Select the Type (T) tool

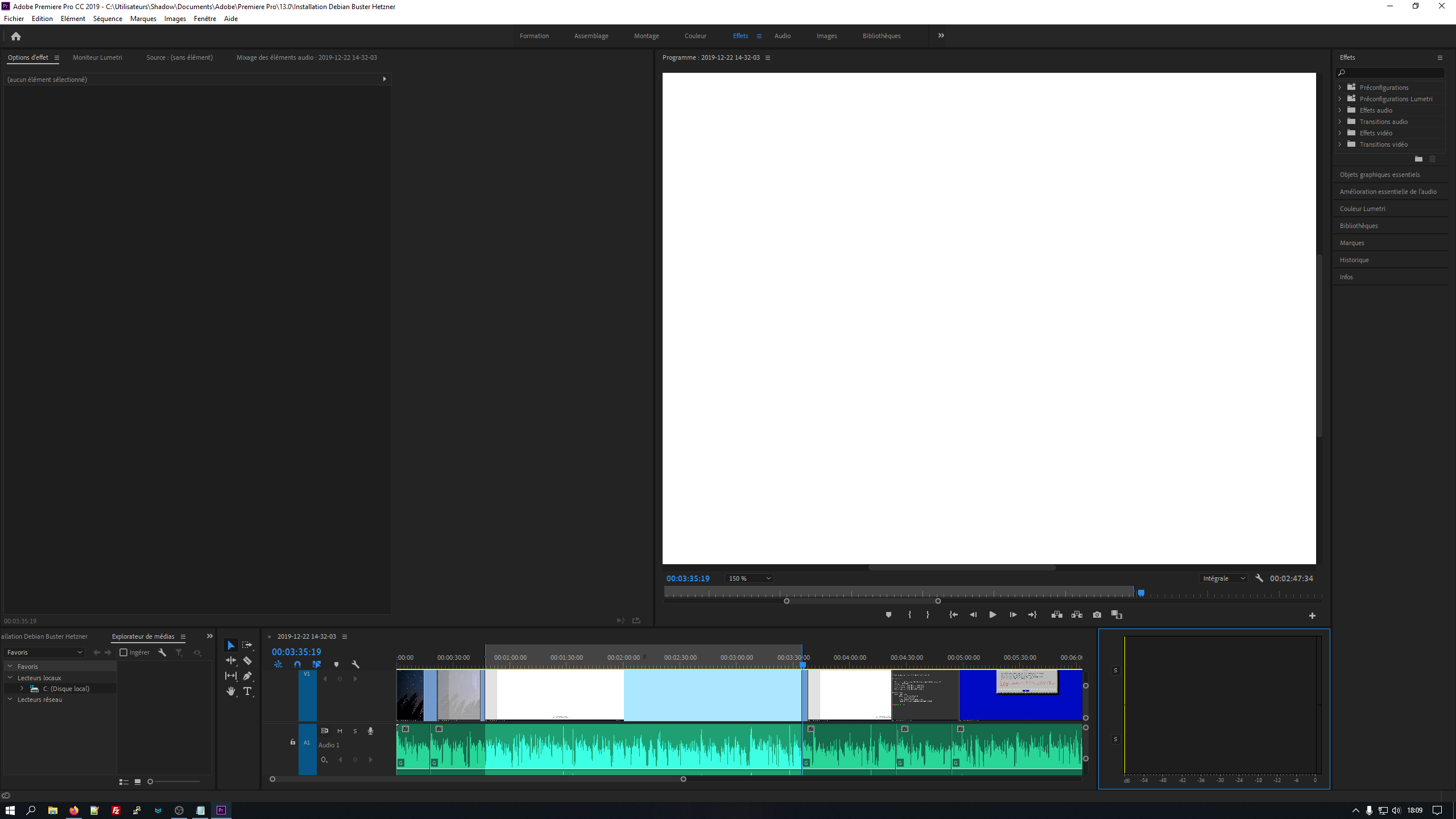pos(247,691)
